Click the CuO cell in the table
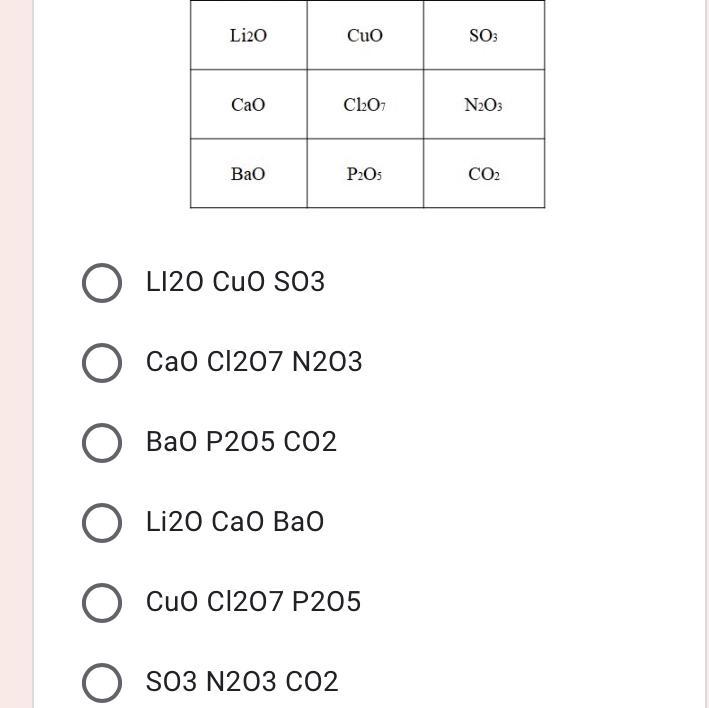 coord(365,36)
